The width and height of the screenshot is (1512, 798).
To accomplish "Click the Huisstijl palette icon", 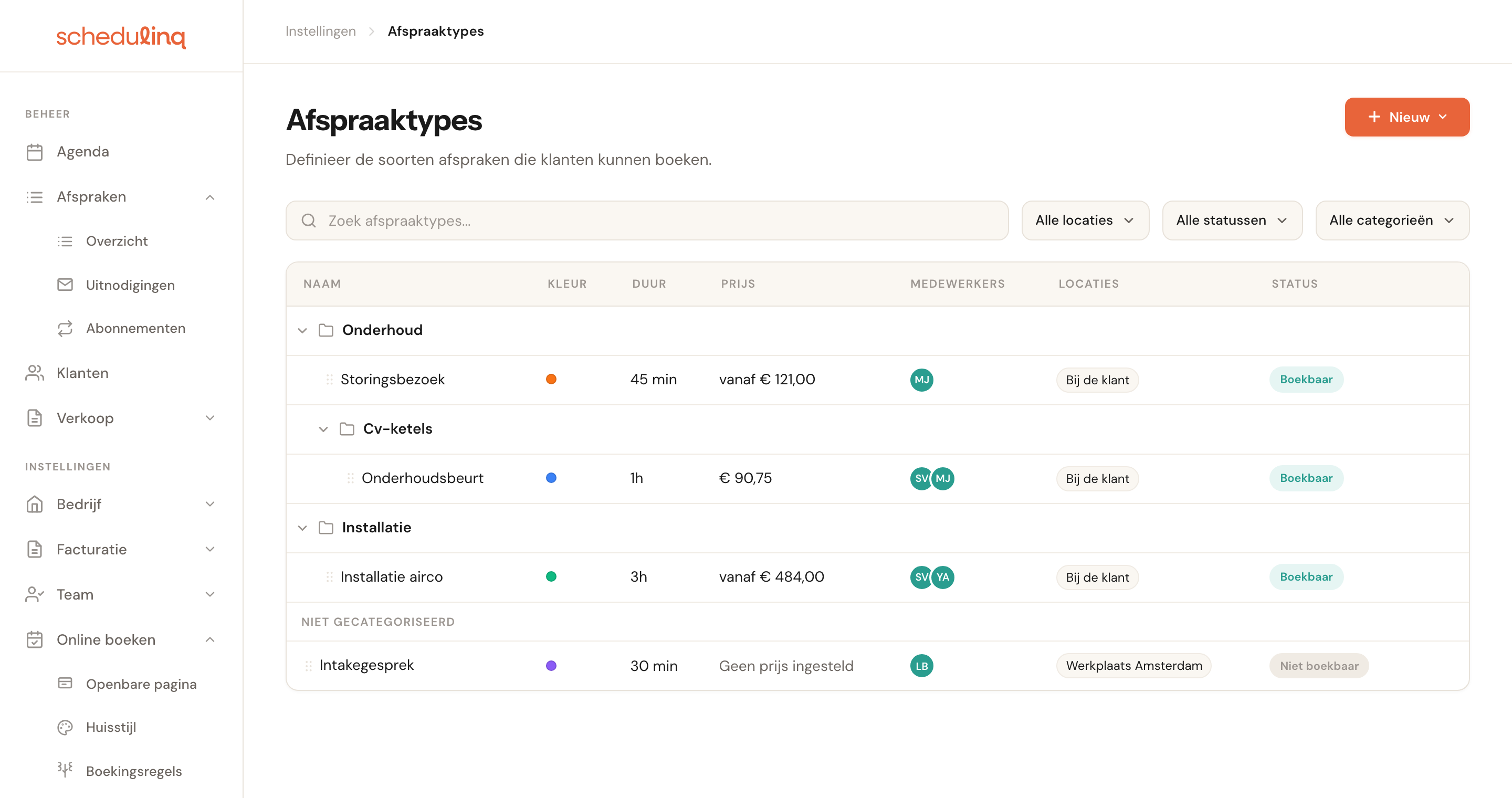I will (65, 728).
